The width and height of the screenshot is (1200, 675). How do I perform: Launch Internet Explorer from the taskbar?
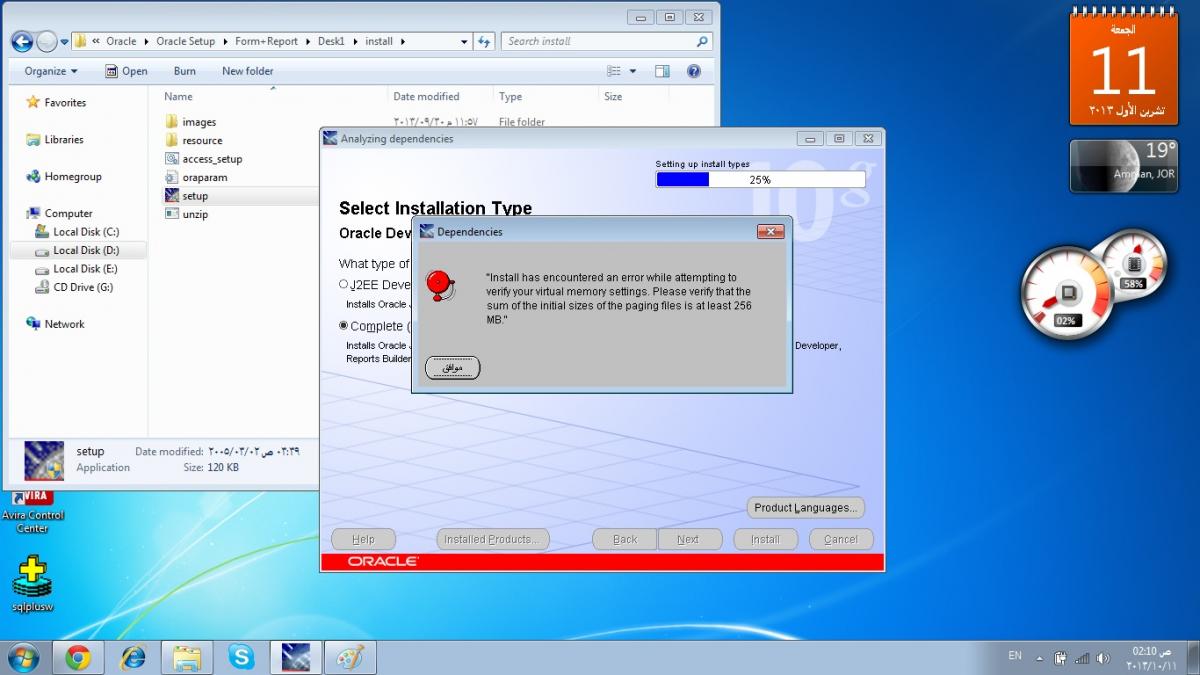point(132,657)
